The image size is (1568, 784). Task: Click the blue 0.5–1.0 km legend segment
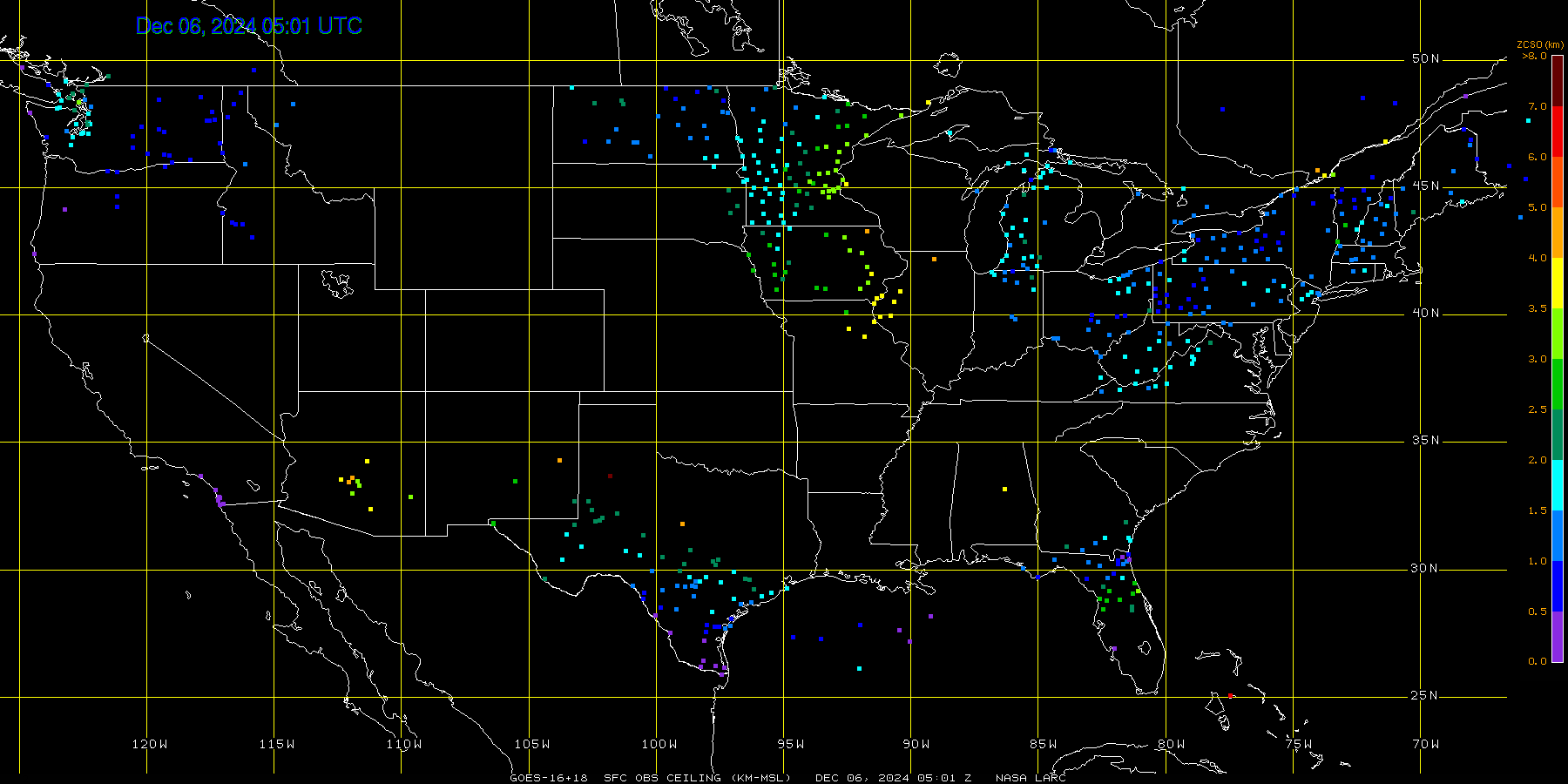point(1557,586)
